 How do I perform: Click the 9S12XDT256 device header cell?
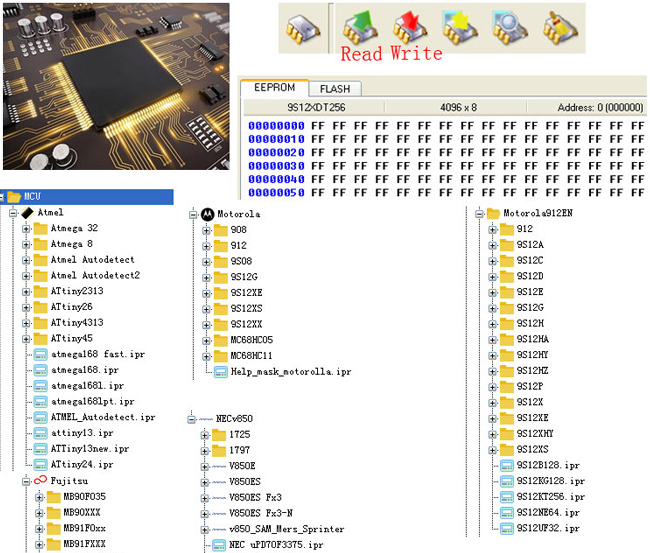pos(316,108)
